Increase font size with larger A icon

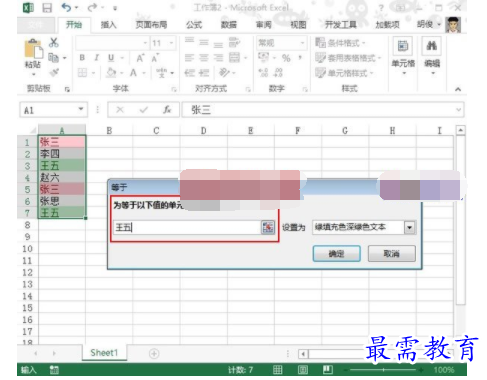(140, 58)
